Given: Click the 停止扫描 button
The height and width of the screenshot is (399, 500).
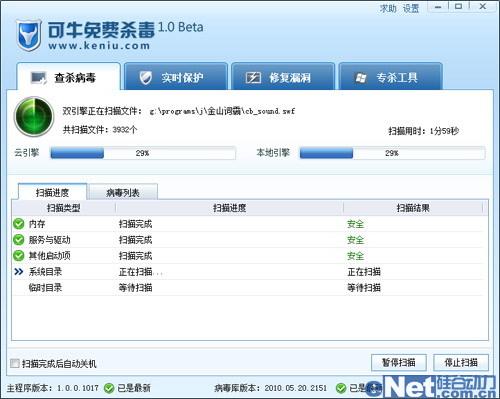Looking at the screenshot, I should (461, 362).
